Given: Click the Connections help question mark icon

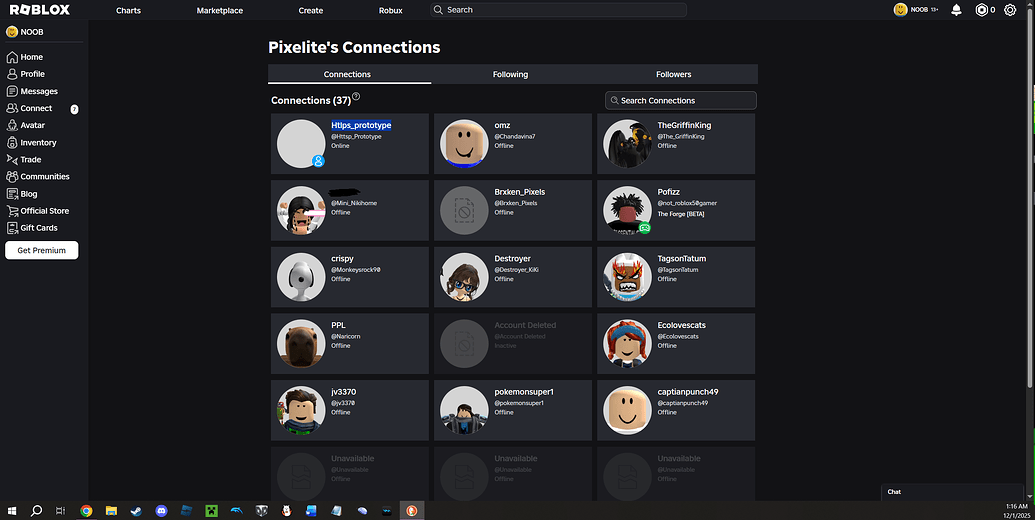Looking at the screenshot, I should [356, 96].
